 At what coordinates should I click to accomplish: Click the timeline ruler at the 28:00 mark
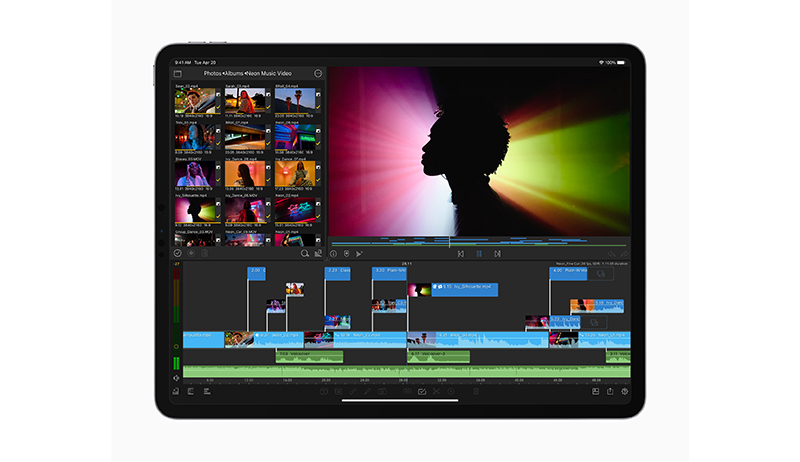tap(403, 380)
